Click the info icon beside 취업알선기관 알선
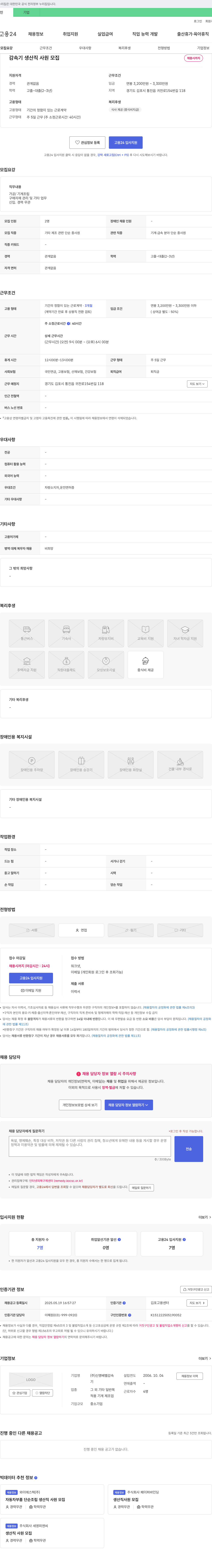The image size is (212, 1568). (119, 1239)
